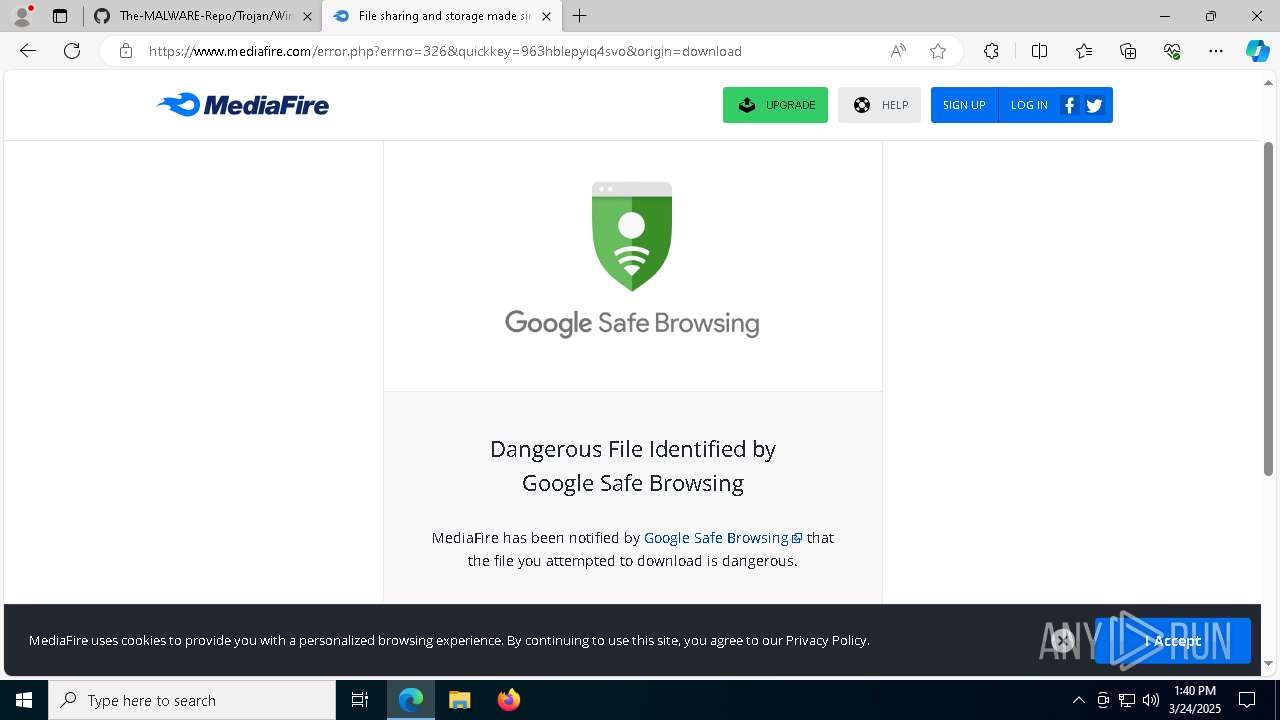Open the Extensions puzzle icon
The width and height of the screenshot is (1280, 720).
coord(991,51)
